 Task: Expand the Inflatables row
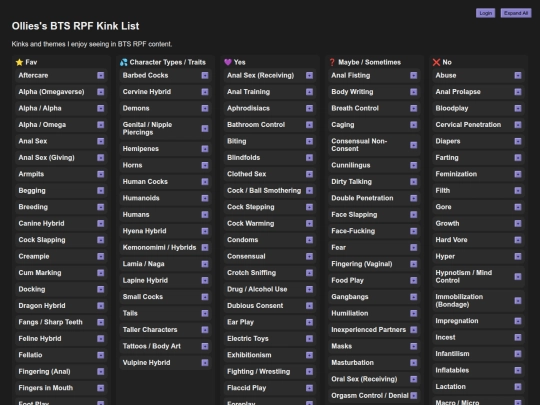518,370
